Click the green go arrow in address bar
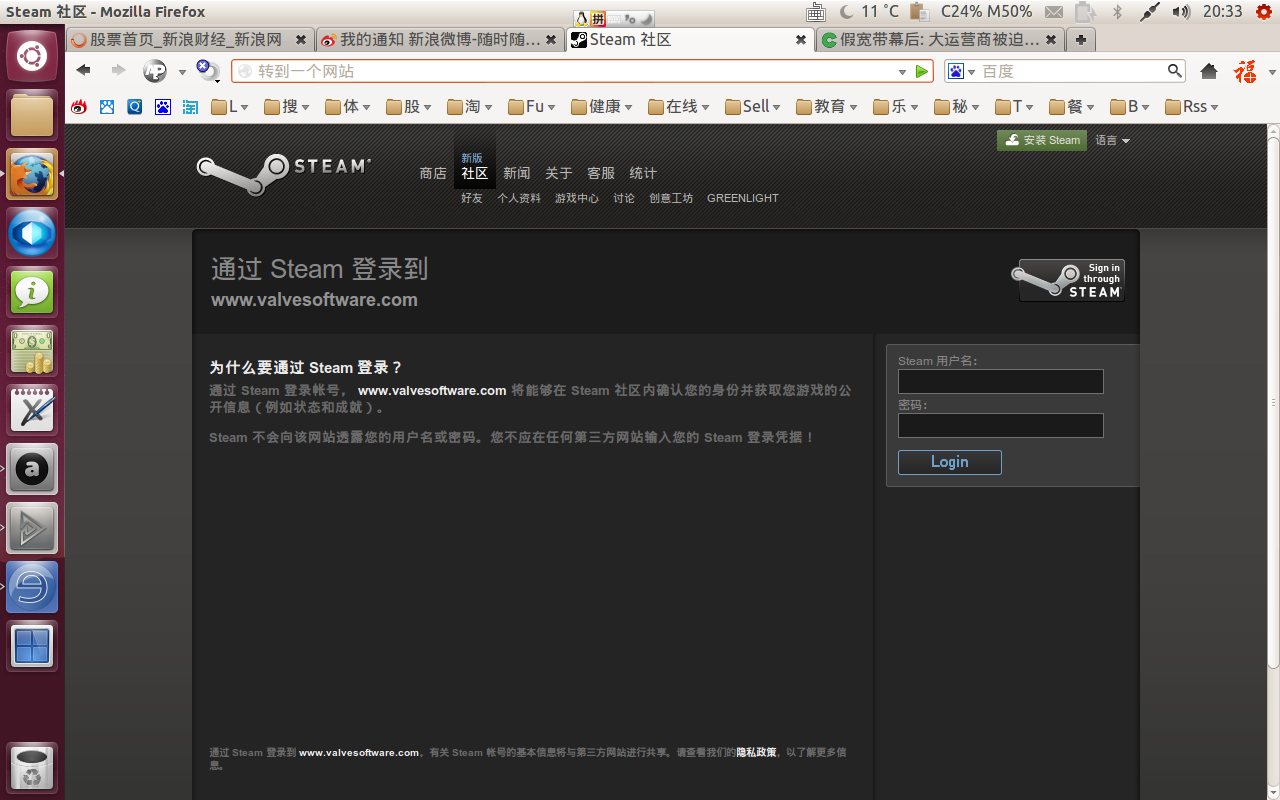1280x800 pixels. (922, 72)
